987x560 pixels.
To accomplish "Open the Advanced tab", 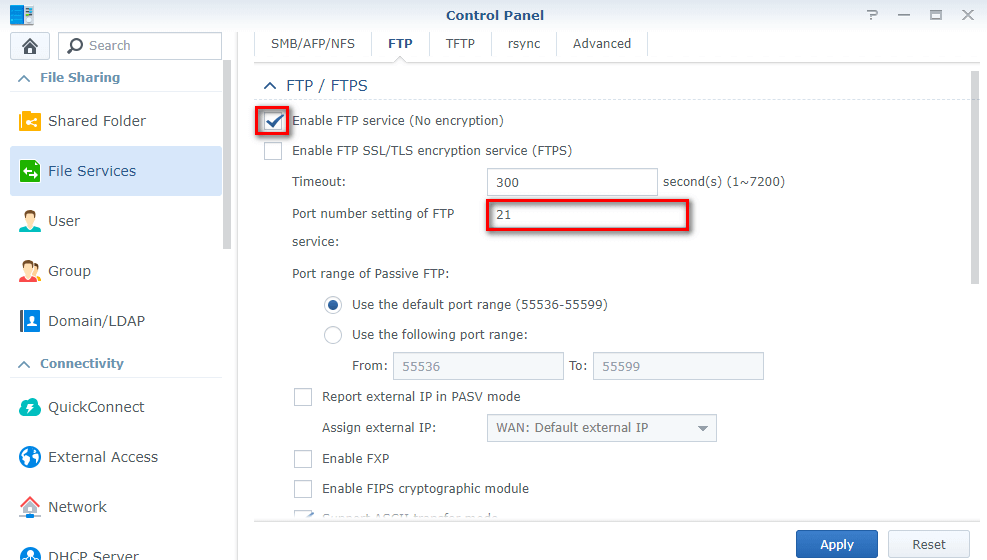I will (602, 44).
